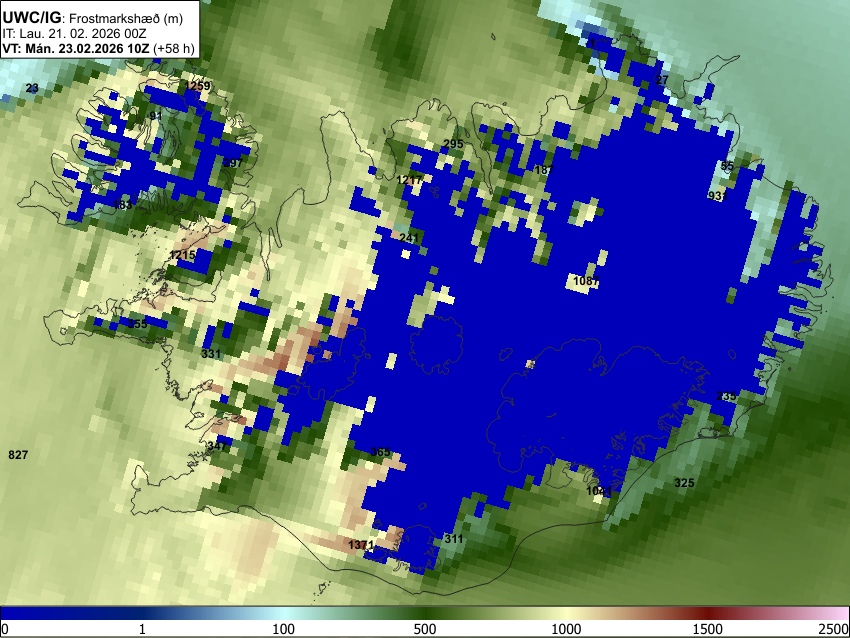Click the map value "241"
Screen dimensions: 850x638
click(409, 237)
